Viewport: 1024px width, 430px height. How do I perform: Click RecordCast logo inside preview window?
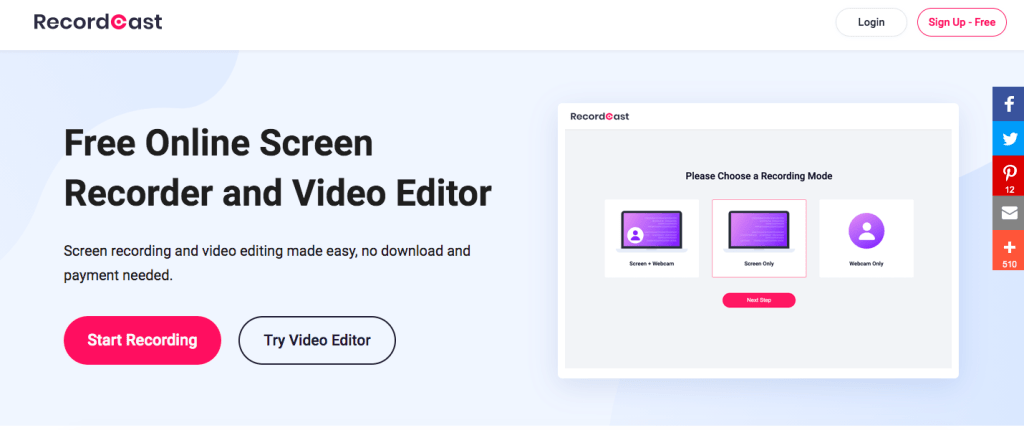[600, 116]
